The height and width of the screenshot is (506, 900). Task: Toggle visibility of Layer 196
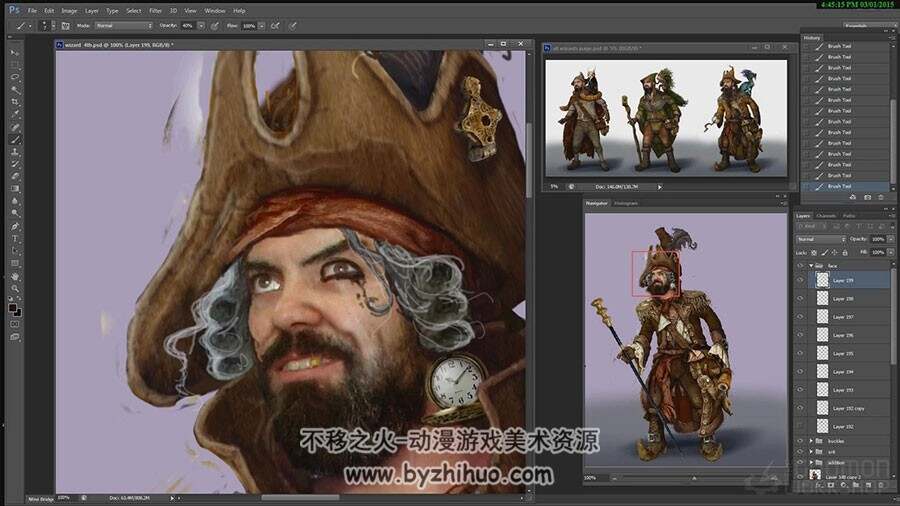pyautogui.click(x=800, y=335)
